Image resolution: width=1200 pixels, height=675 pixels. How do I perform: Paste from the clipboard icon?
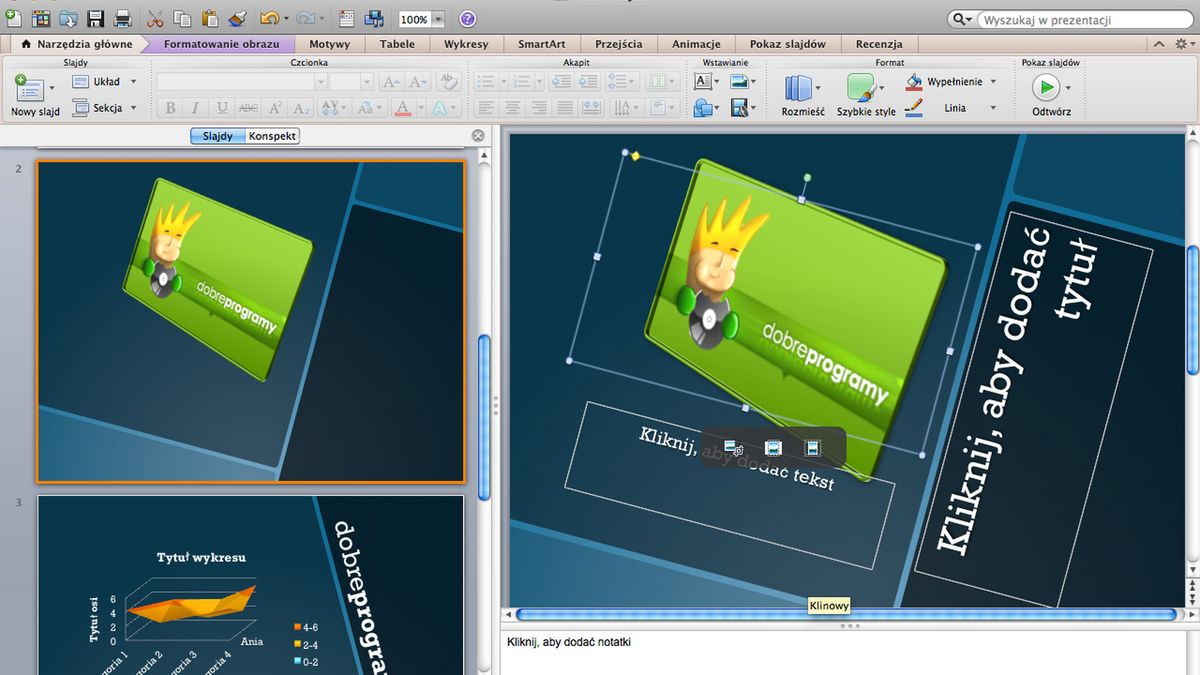click(x=209, y=18)
